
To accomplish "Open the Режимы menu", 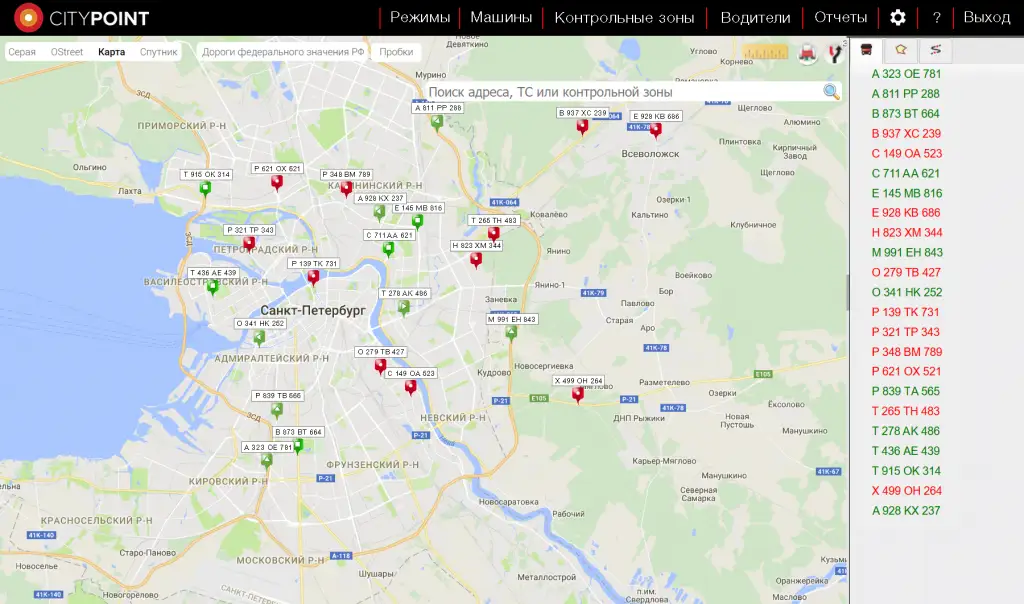I will (420, 18).
